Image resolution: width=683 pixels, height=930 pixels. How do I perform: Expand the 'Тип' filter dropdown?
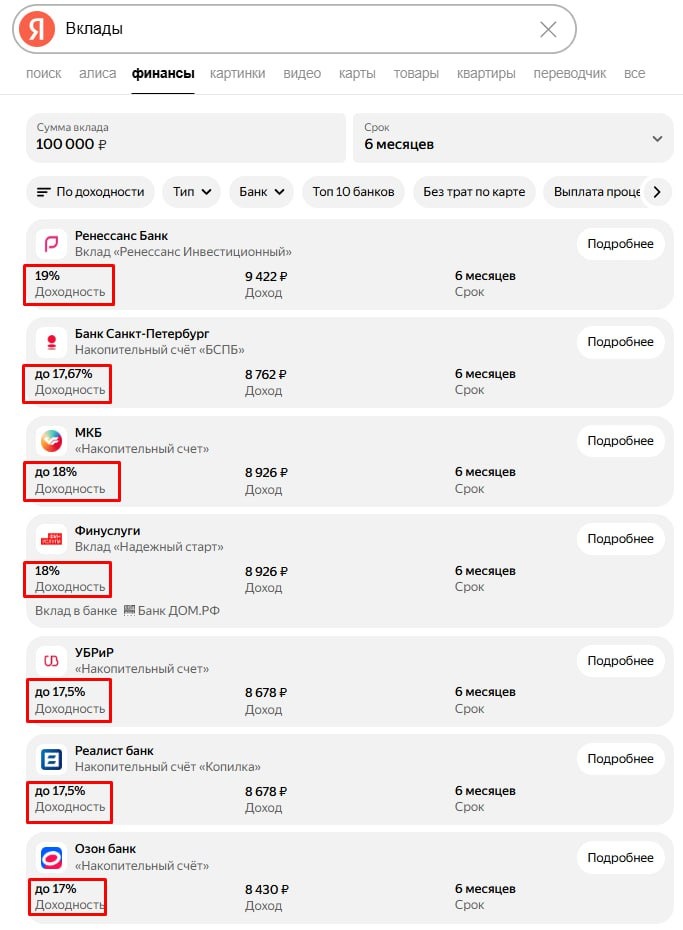(x=192, y=192)
